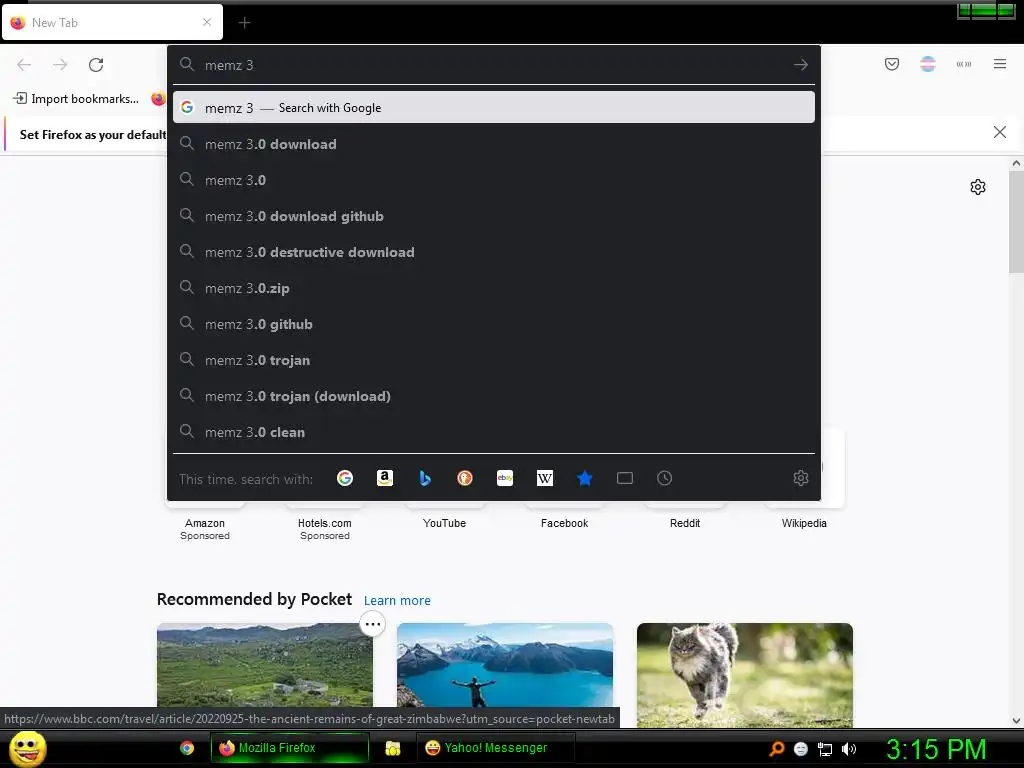Choose 'memz 3 — Search with Google' result
The width and height of the screenshot is (1024, 768).
(494, 108)
